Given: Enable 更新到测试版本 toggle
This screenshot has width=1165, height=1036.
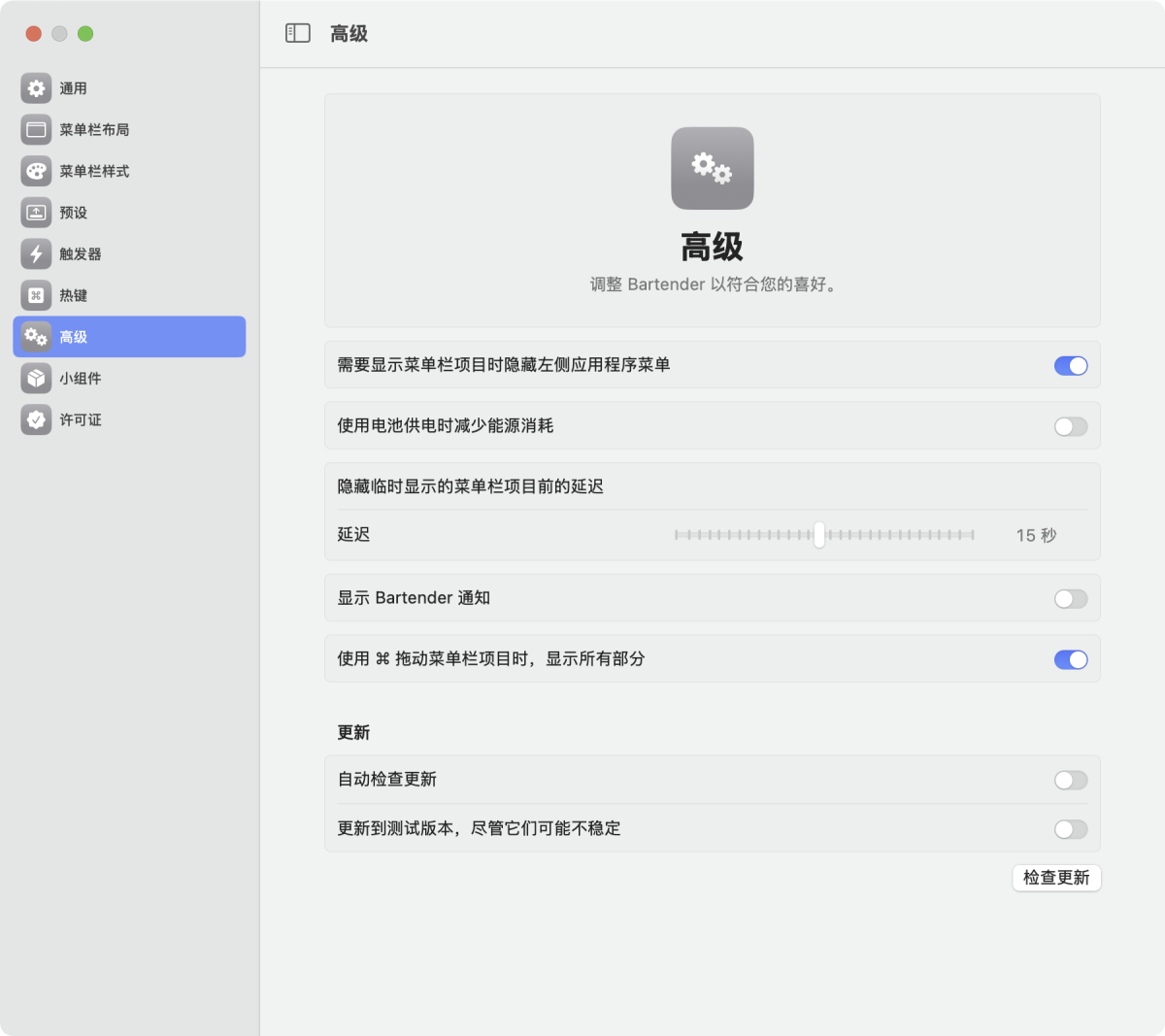Looking at the screenshot, I should [x=1070, y=829].
